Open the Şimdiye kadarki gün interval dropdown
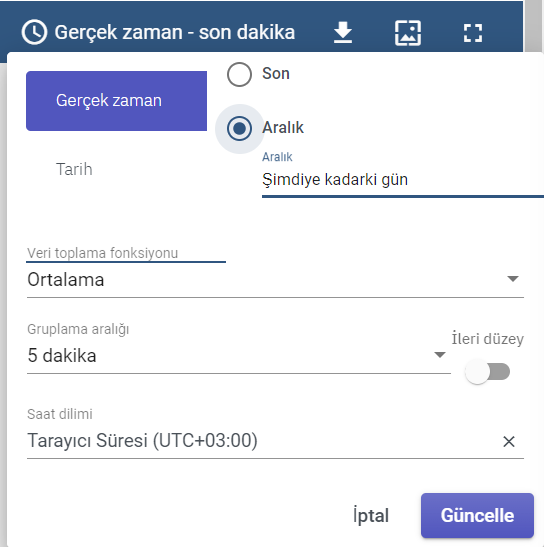This screenshot has height=547, width=544. [403, 180]
